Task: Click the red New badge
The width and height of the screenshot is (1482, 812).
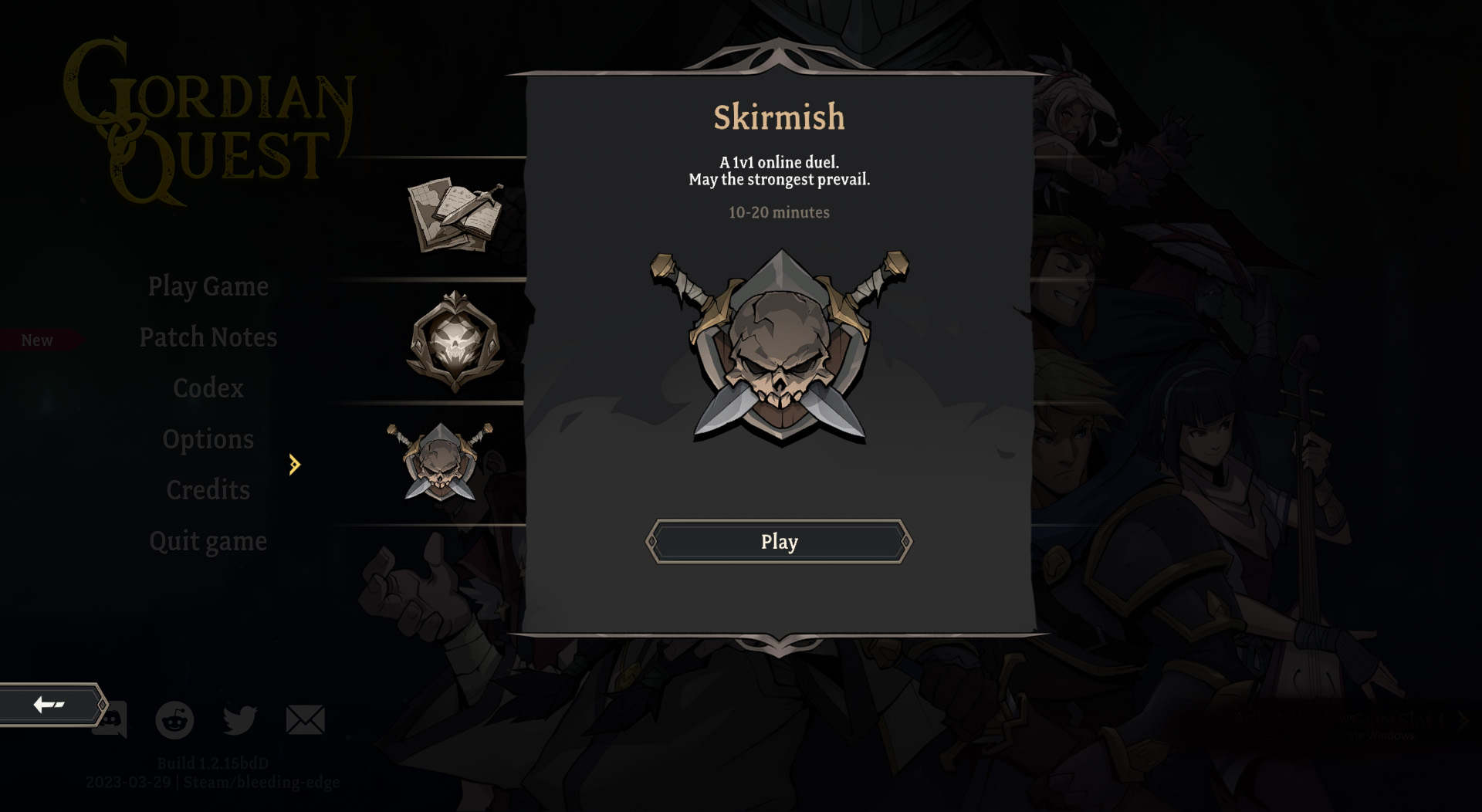Action: [x=39, y=340]
